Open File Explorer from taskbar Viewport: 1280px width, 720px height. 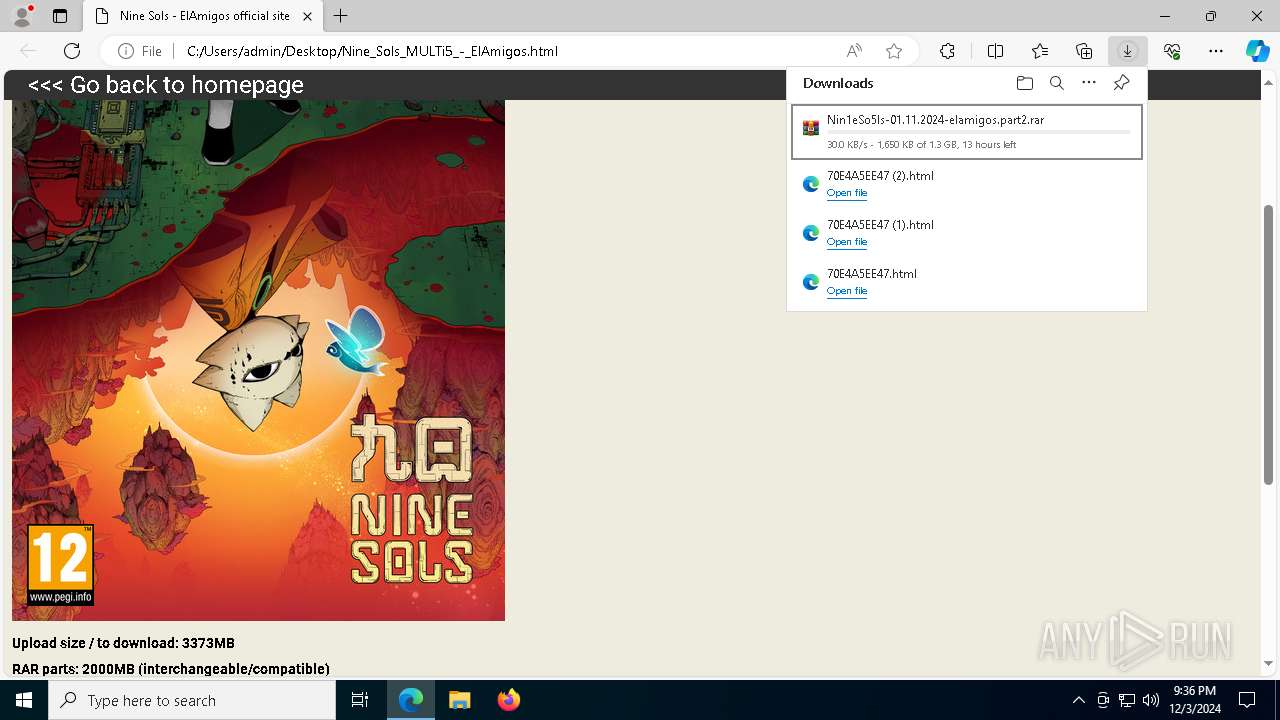pyautogui.click(x=459, y=700)
